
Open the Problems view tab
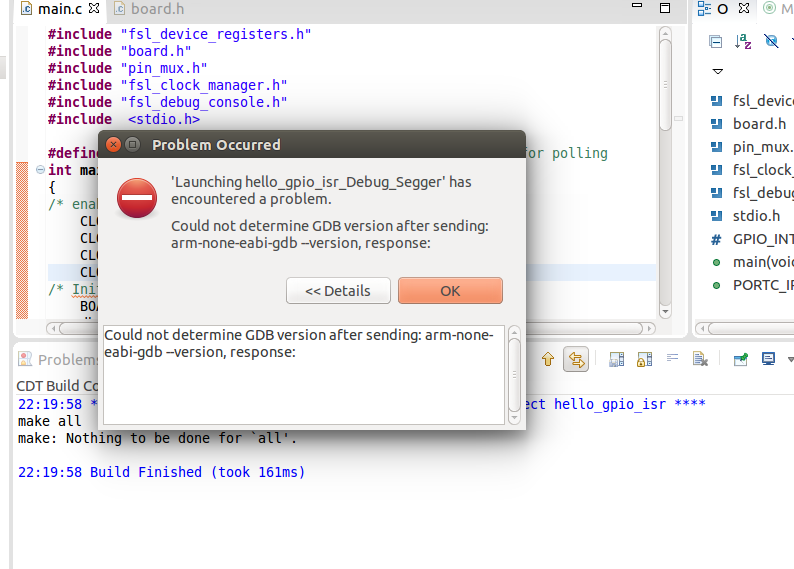click(x=57, y=359)
